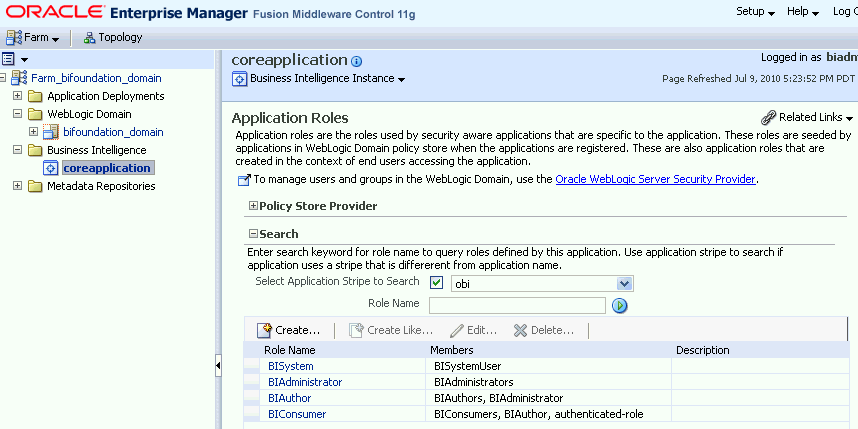
Task: Click the Create role icon
Action: [265, 330]
